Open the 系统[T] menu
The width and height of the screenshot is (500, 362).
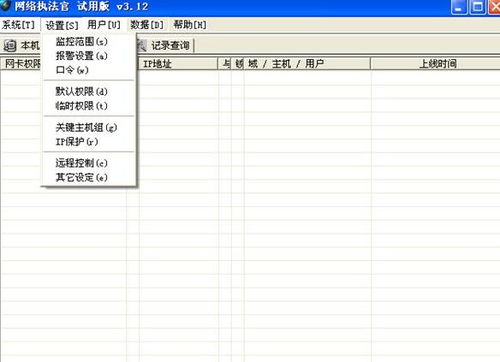coord(18,25)
